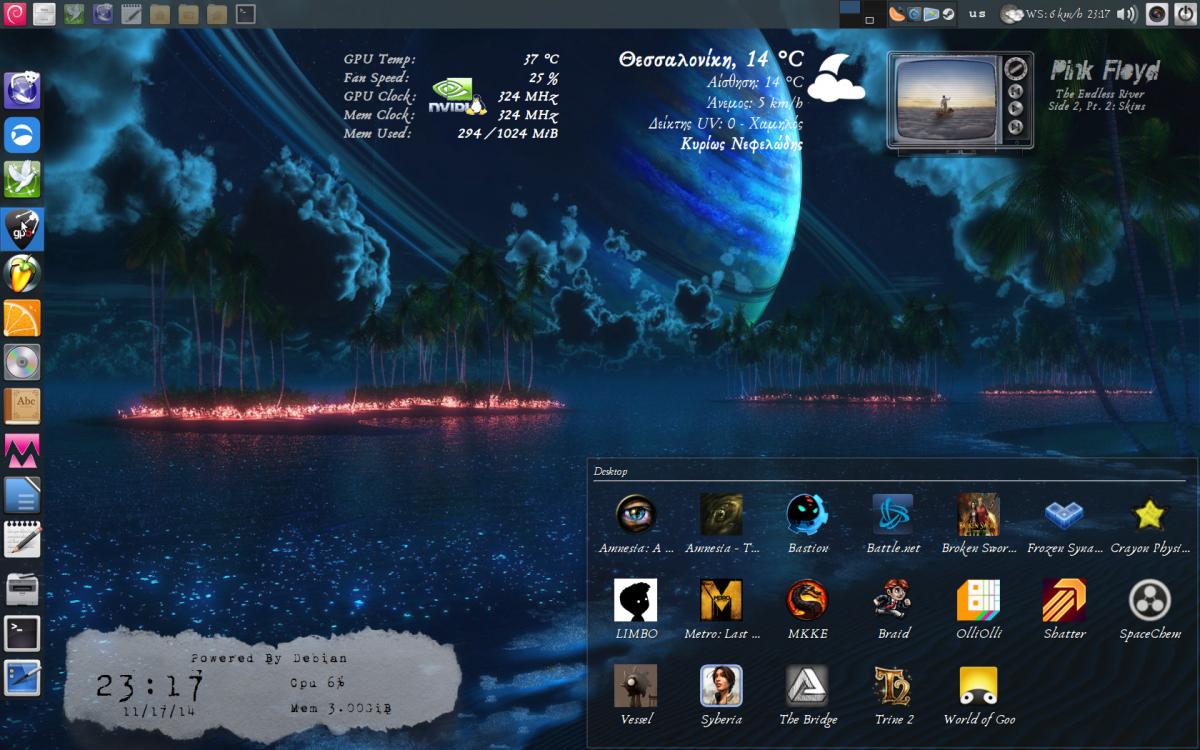Click the orange Clementine tray icon
1200x750 pixels.
pyautogui.click(x=898, y=15)
